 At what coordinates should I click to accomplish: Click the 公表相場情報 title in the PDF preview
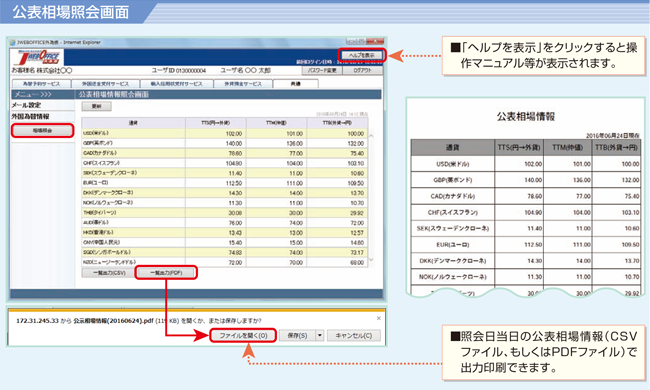click(526, 116)
